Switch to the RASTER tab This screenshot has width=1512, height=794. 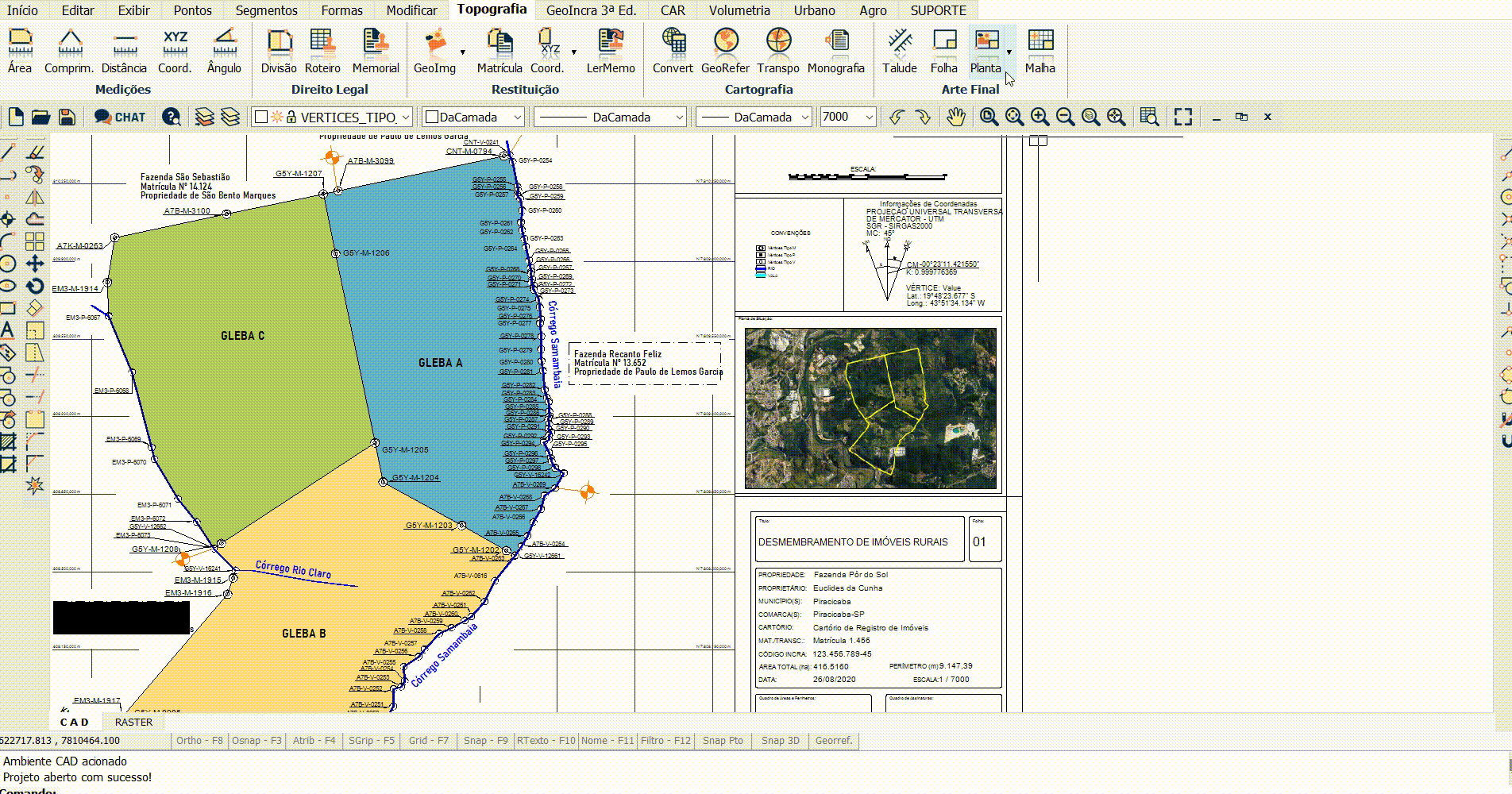(x=133, y=723)
